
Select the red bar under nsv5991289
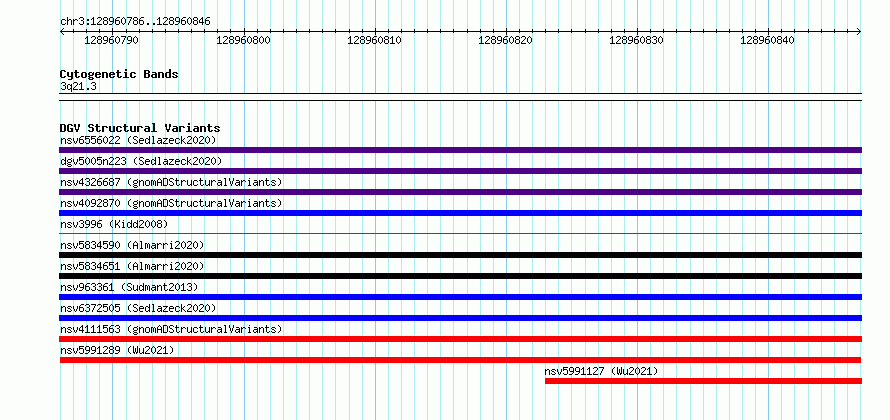pyautogui.click(x=460, y=360)
